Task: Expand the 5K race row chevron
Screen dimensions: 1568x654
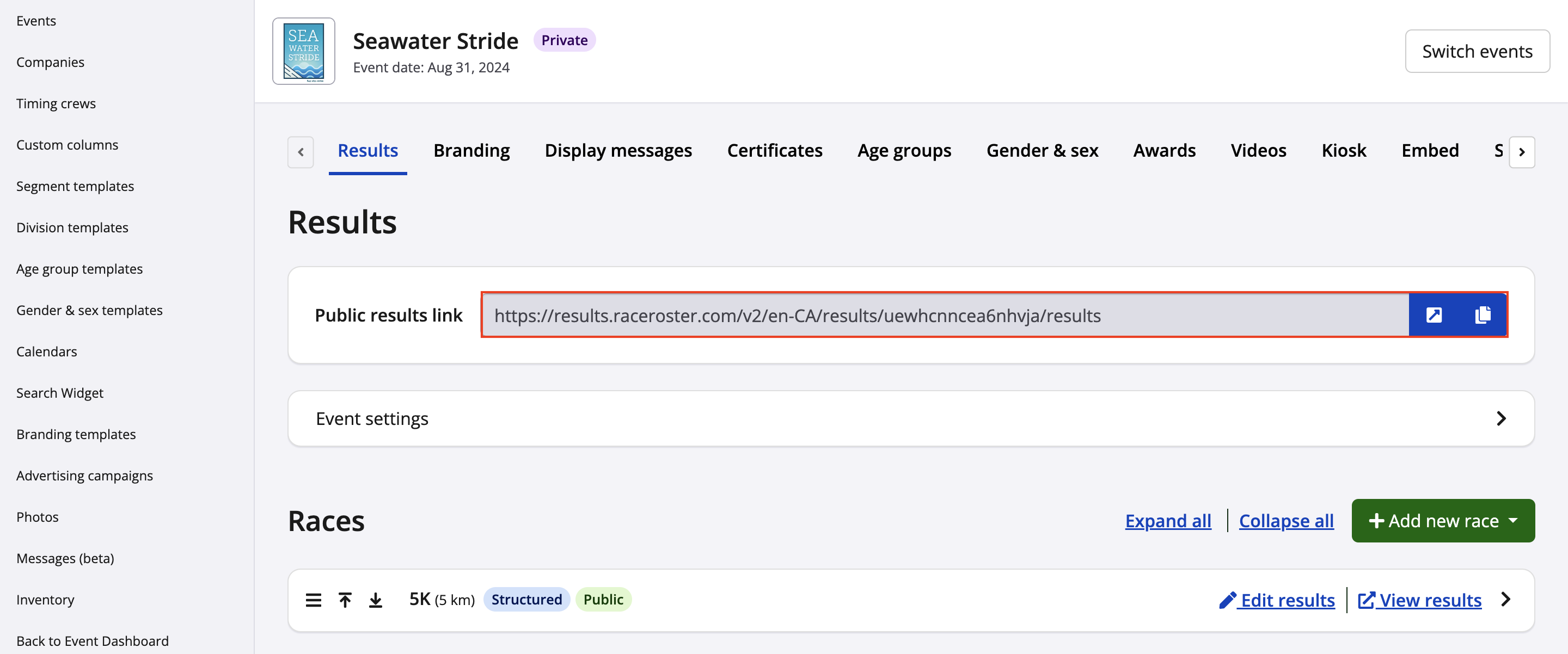Action: pos(1505,599)
